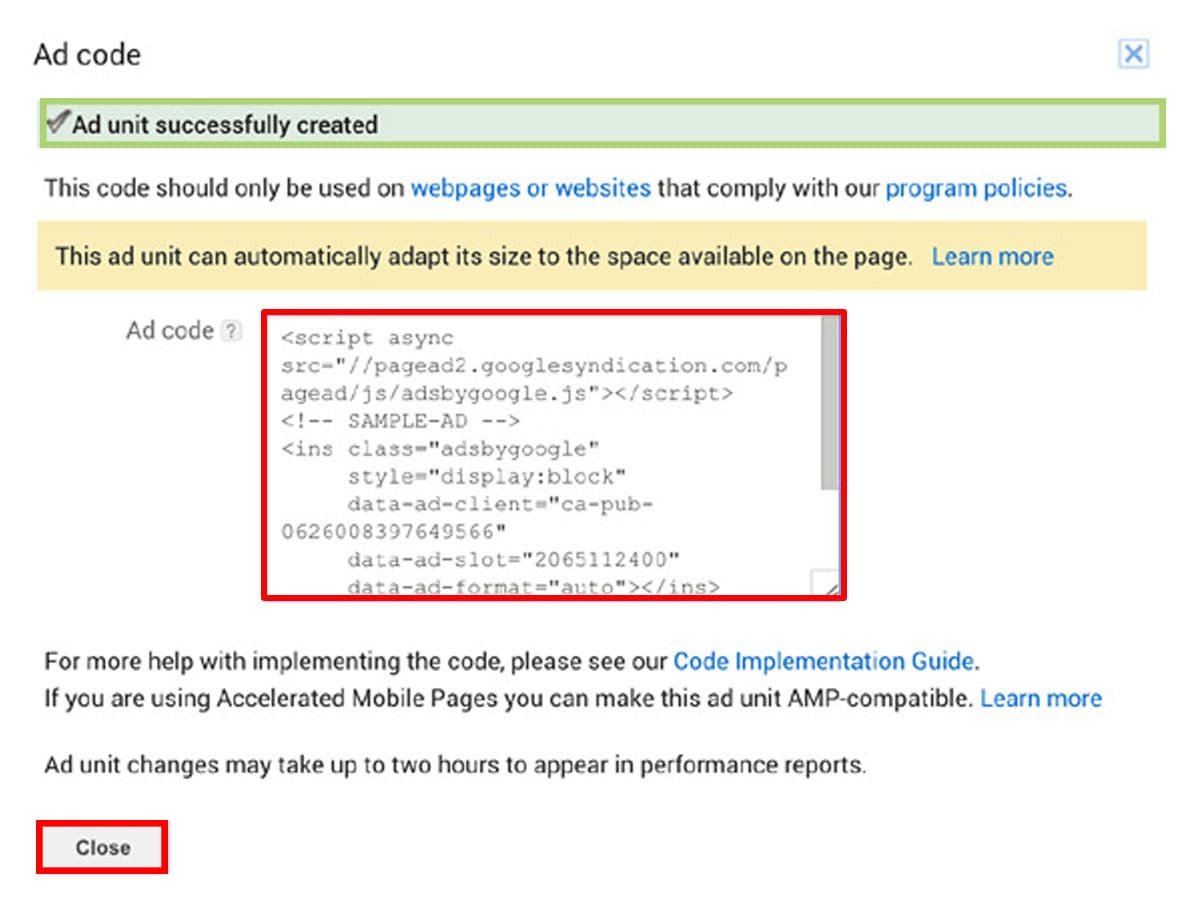Close the Ad code dialog with the X icon
Viewport: 1200px width, 900px height.
point(1133,54)
